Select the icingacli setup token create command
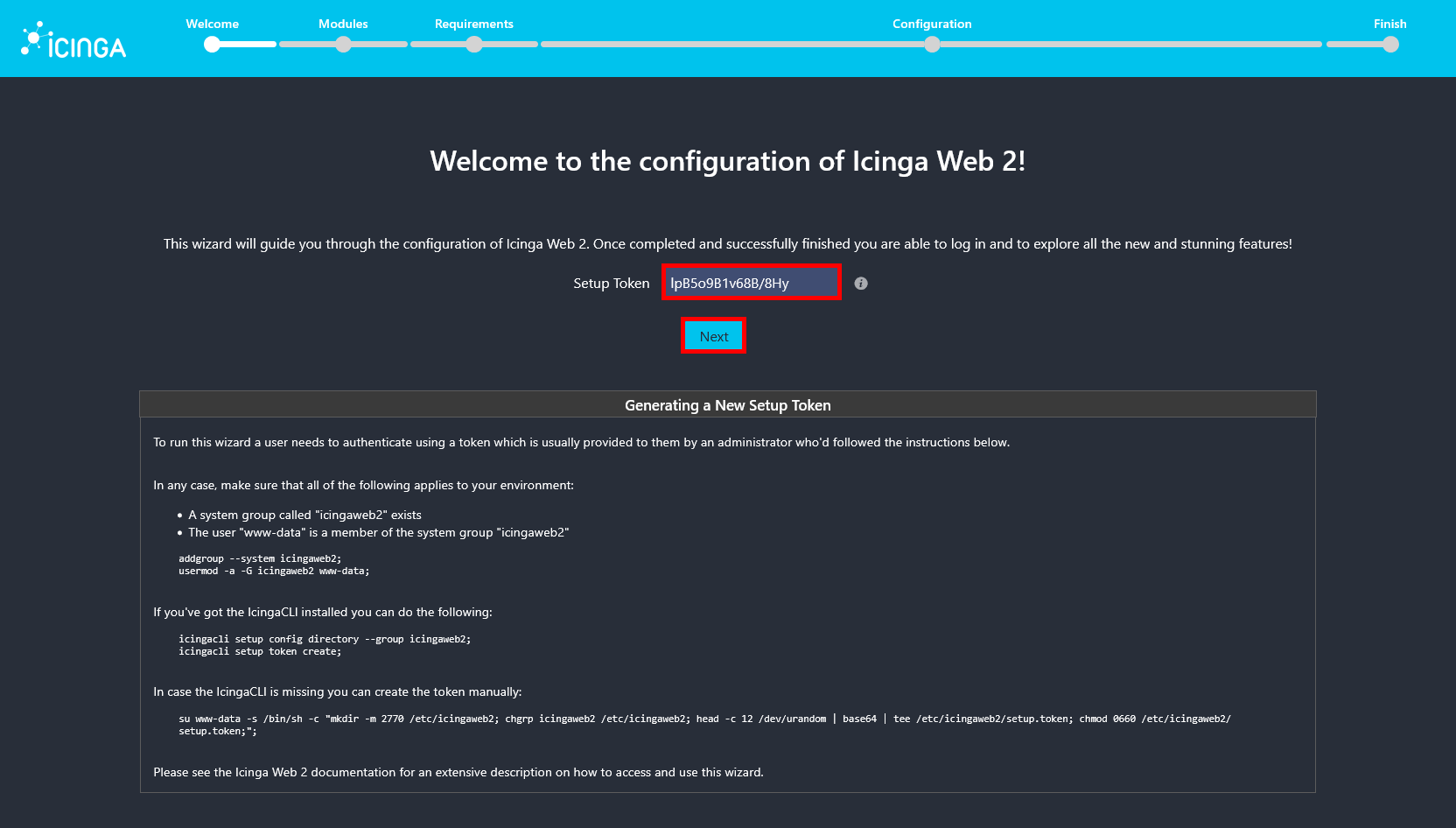 point(260,651)
